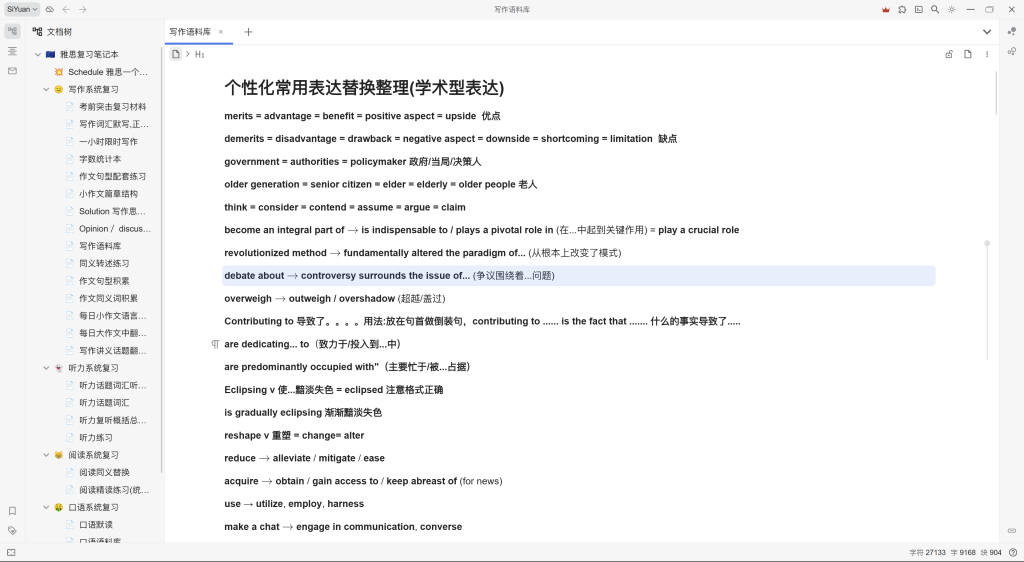Open the command palette icon
The image size is (1024, 562).
(x=918, y=9)
